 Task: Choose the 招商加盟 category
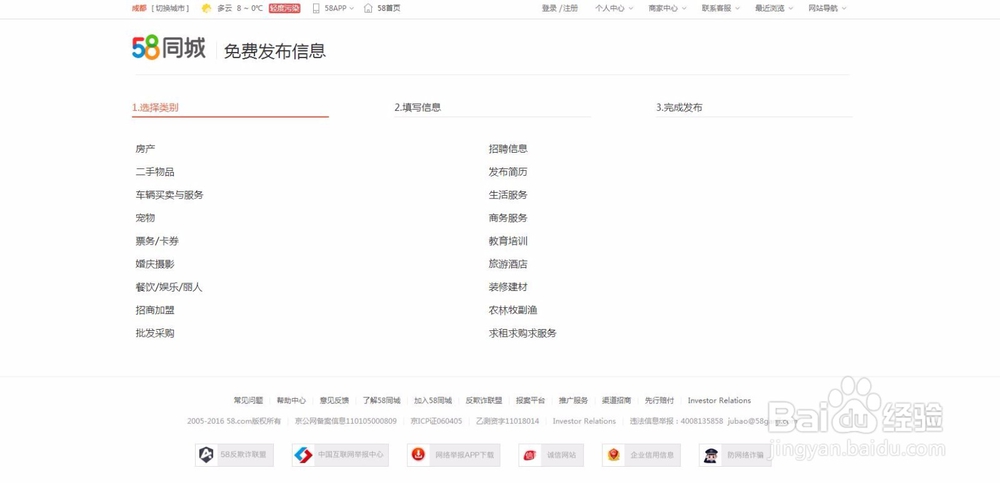(155, 310)
